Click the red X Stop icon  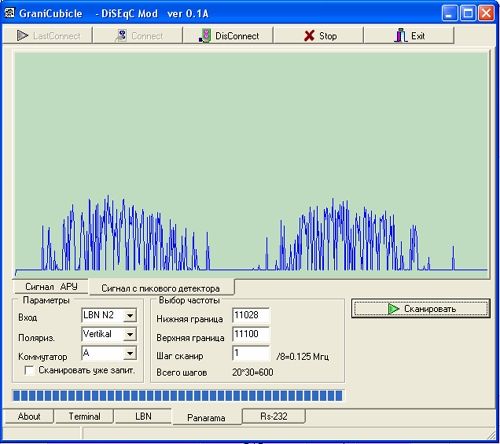[309, 36]
